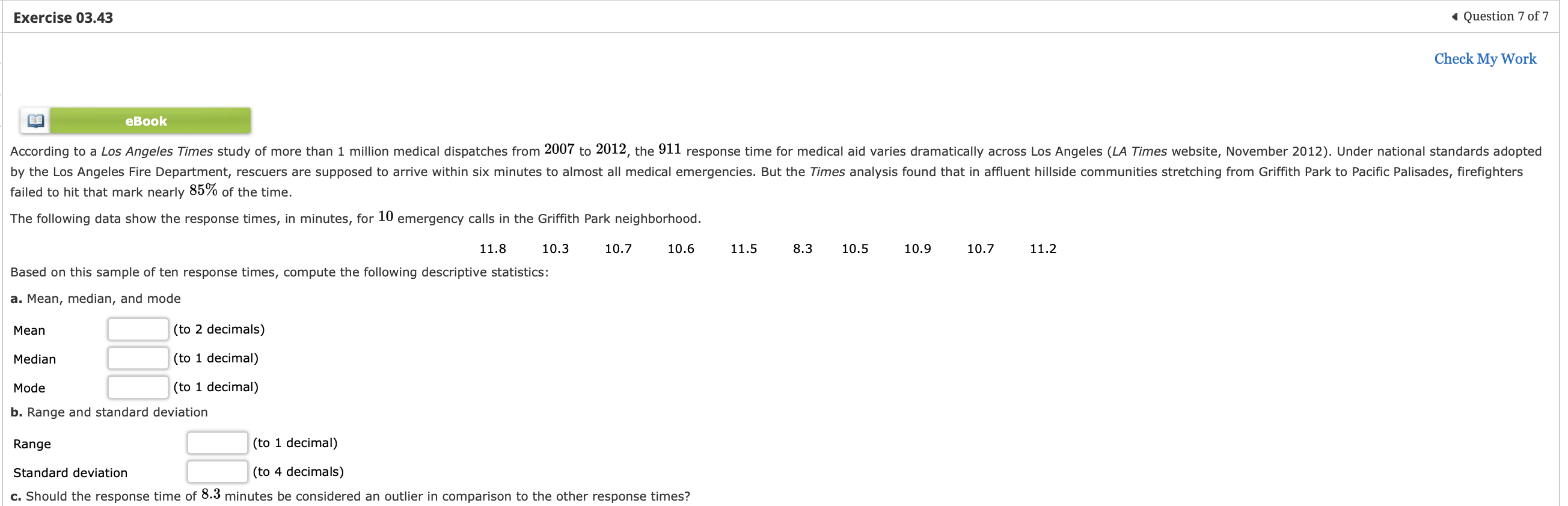Click the Median answer input box

tap(138, 358)
